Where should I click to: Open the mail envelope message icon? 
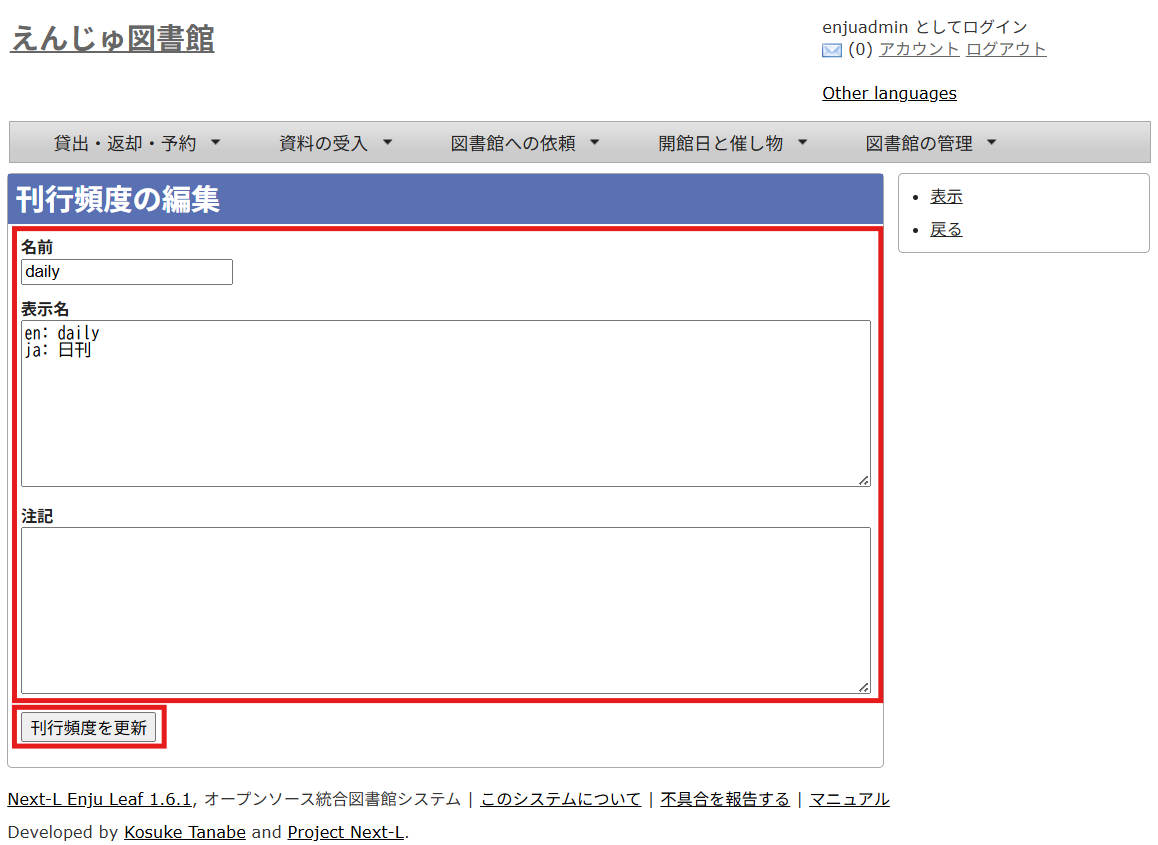coord(832,50)
